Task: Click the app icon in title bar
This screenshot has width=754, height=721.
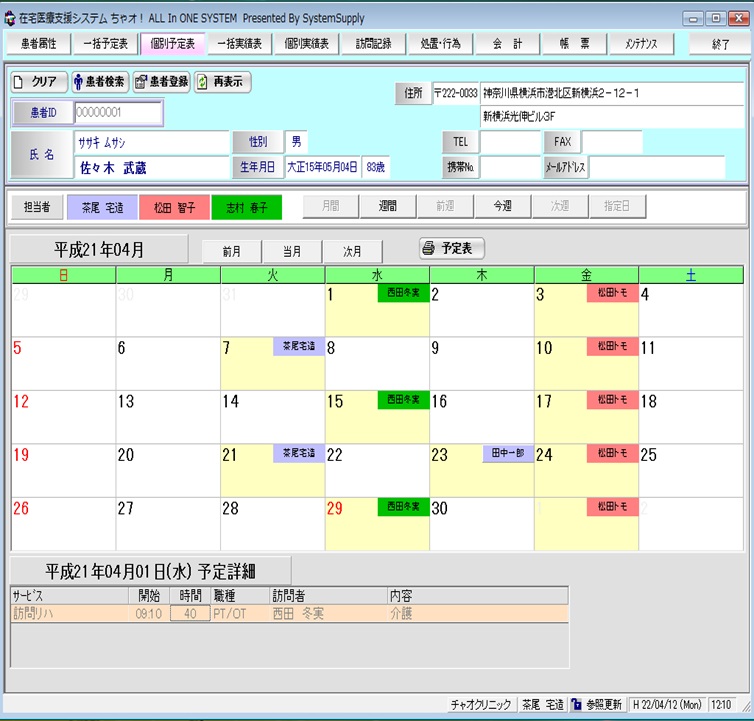Action: [11, 18]
